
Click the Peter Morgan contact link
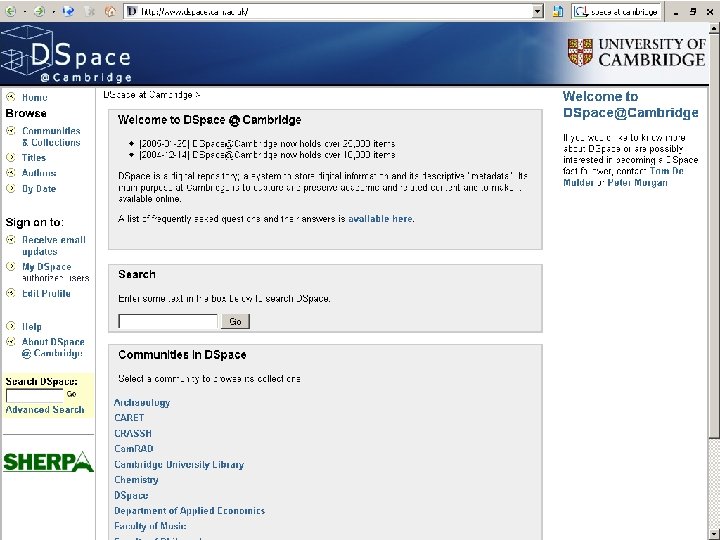click(638, 183)
